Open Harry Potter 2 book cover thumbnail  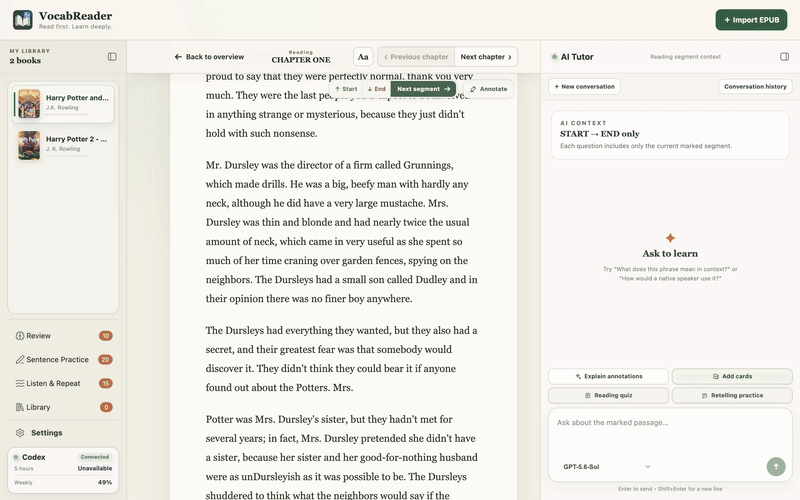tap(29, 145)
